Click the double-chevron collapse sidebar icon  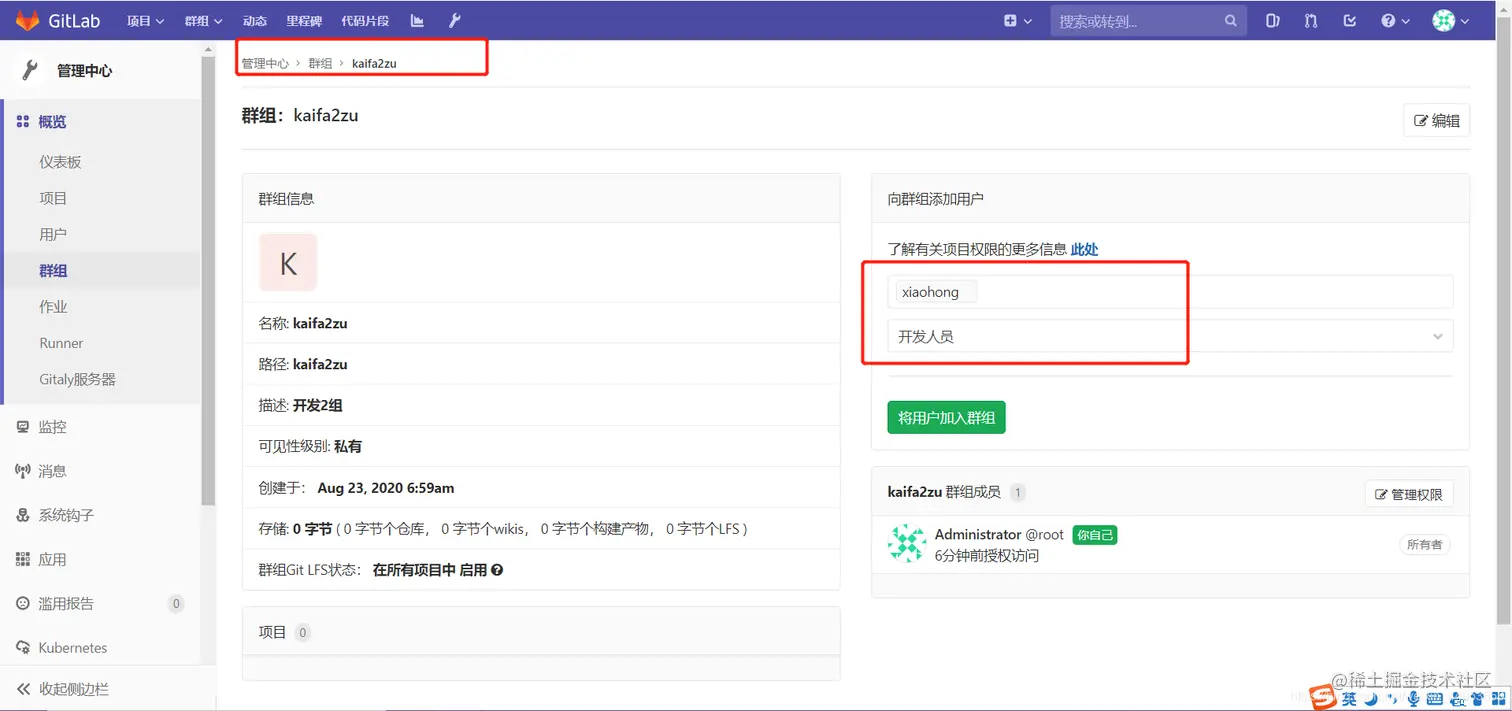pos(23,689)
